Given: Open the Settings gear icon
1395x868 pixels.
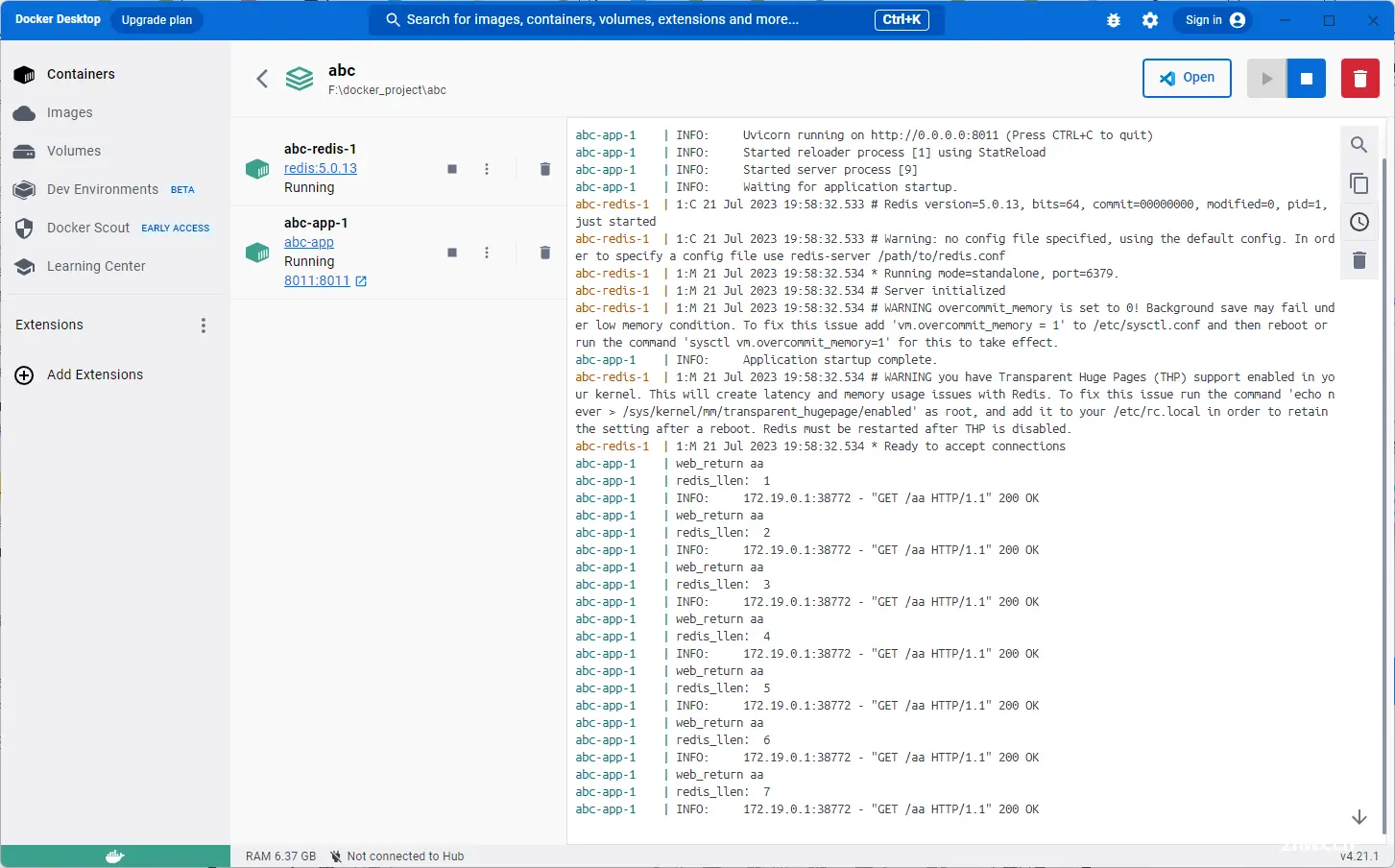Looking at the screenshot, I should click(x=1150, y=20).
